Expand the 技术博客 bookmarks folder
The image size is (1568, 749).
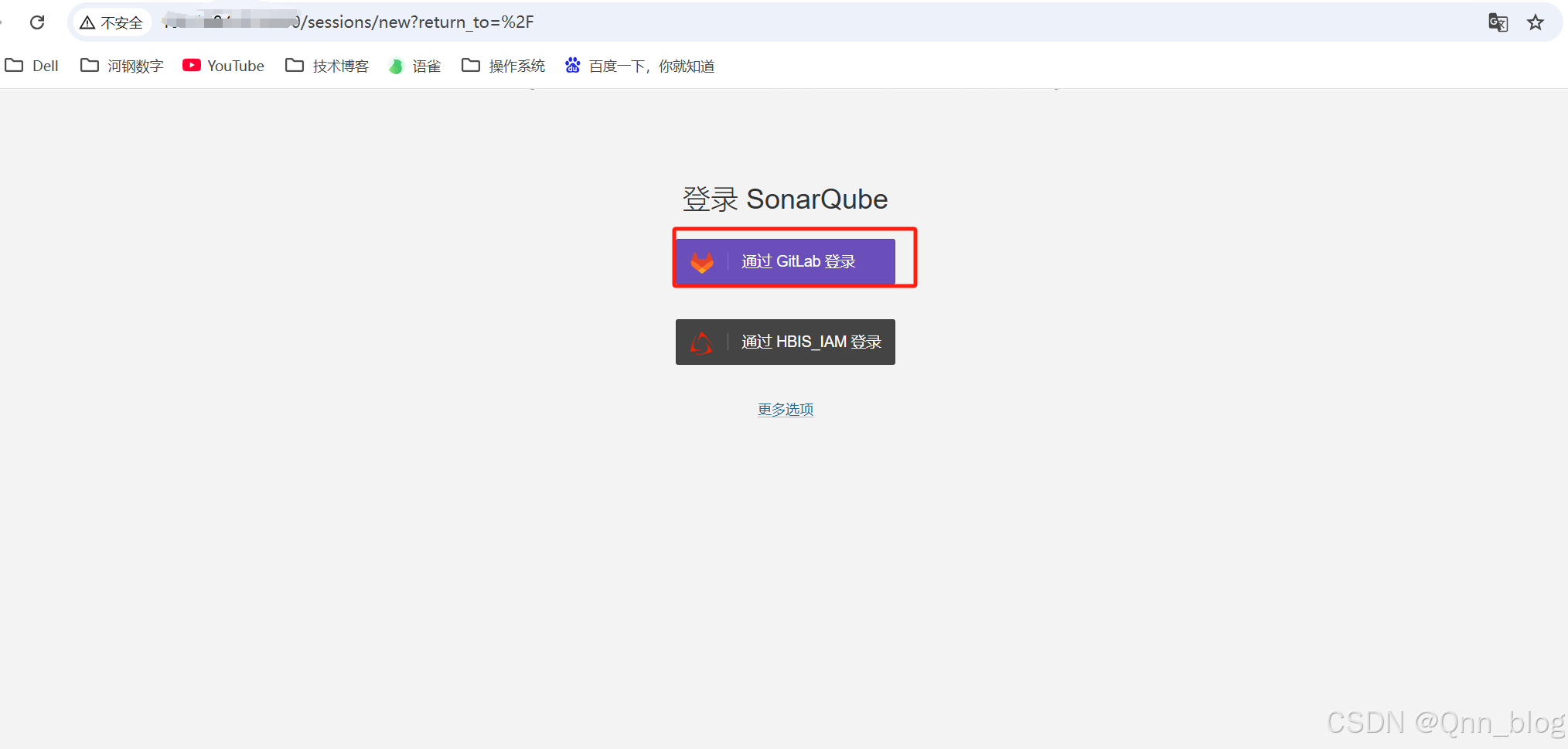pyautogui.click(x=326, y=66)
